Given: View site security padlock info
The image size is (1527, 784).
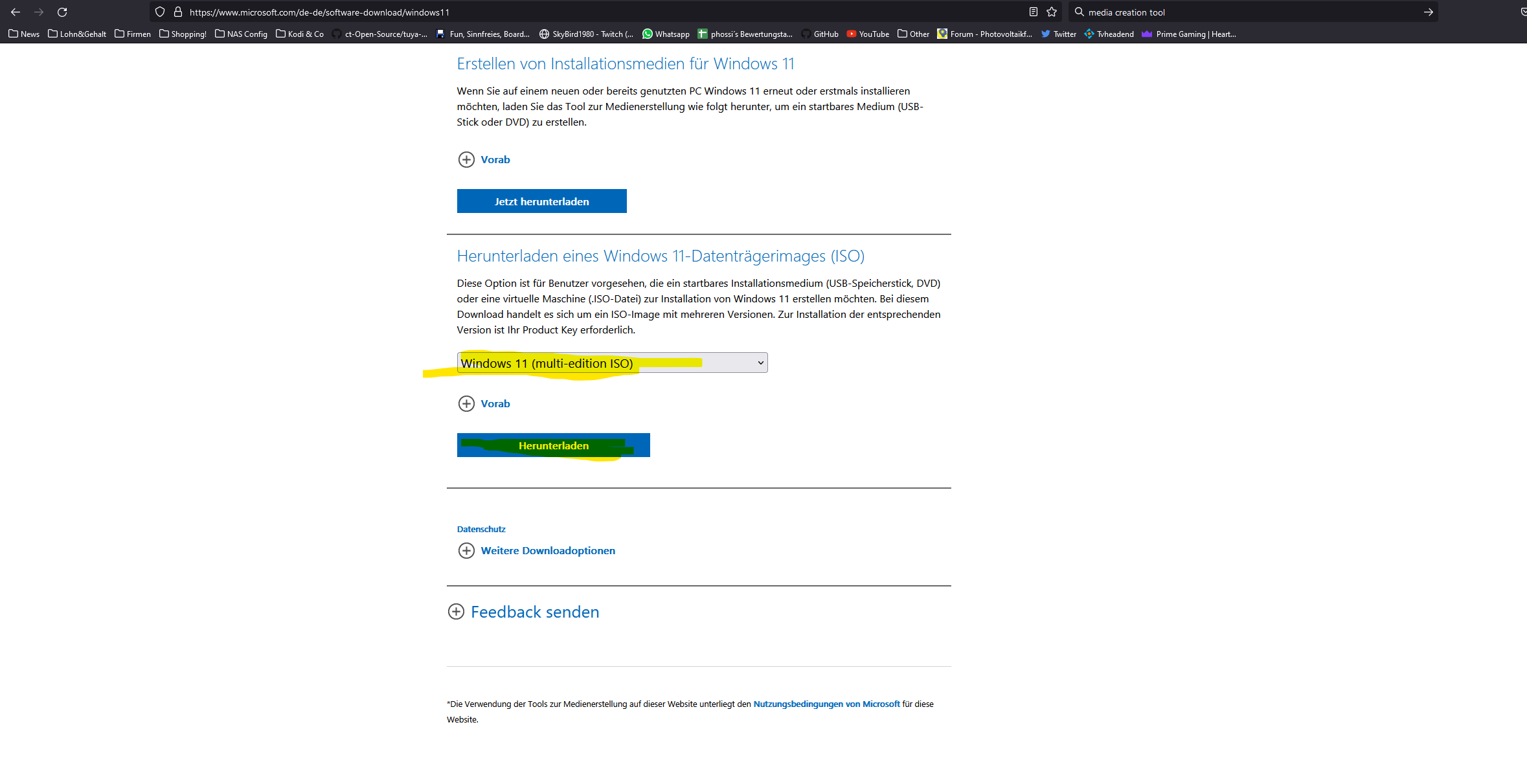Looking at the screenshot, I should tap(178, 12).
